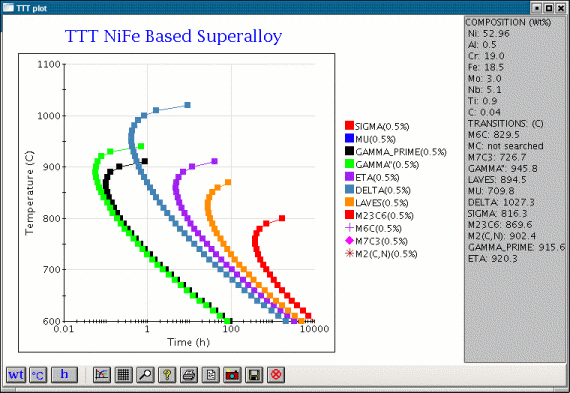Click the ETA: 920.3 transition value
The image size is (570, 393).
(x=492, y=259)
